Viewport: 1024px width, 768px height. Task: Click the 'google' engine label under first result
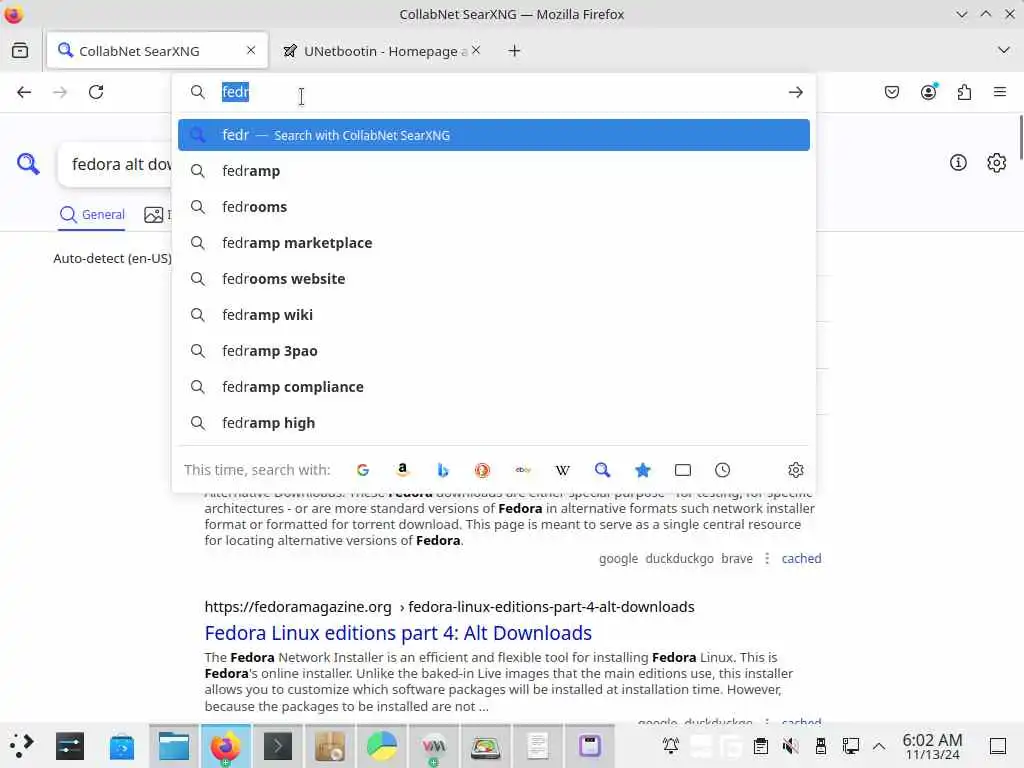click(x=618, y=559)
